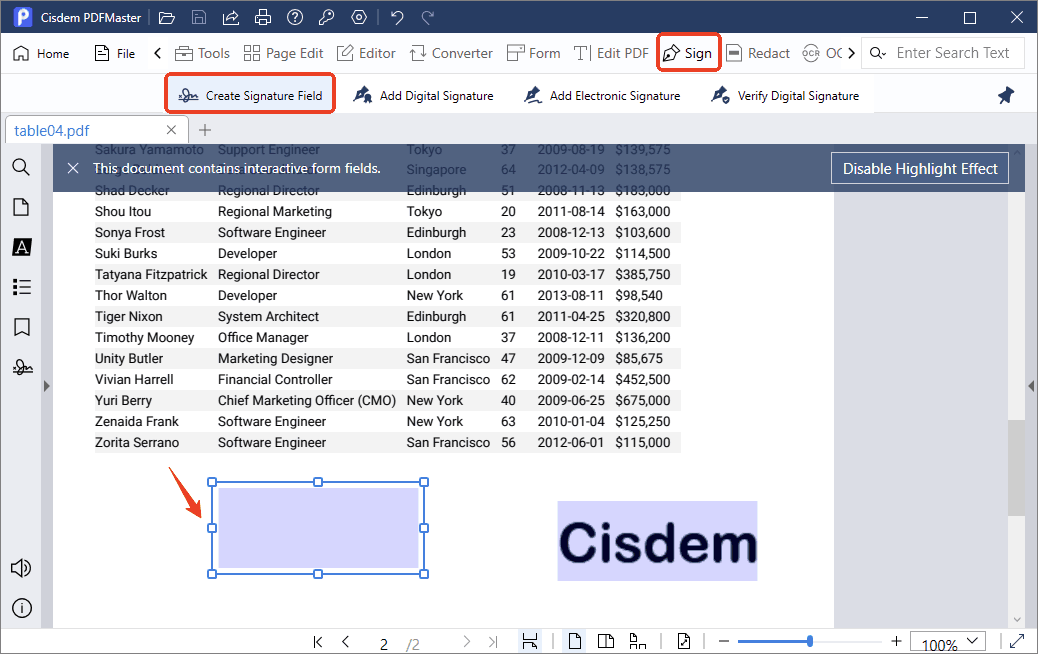Screen dimensions: 1038x654
Task: Expand the left panel with arrow handle
Action: pos(46,385)
